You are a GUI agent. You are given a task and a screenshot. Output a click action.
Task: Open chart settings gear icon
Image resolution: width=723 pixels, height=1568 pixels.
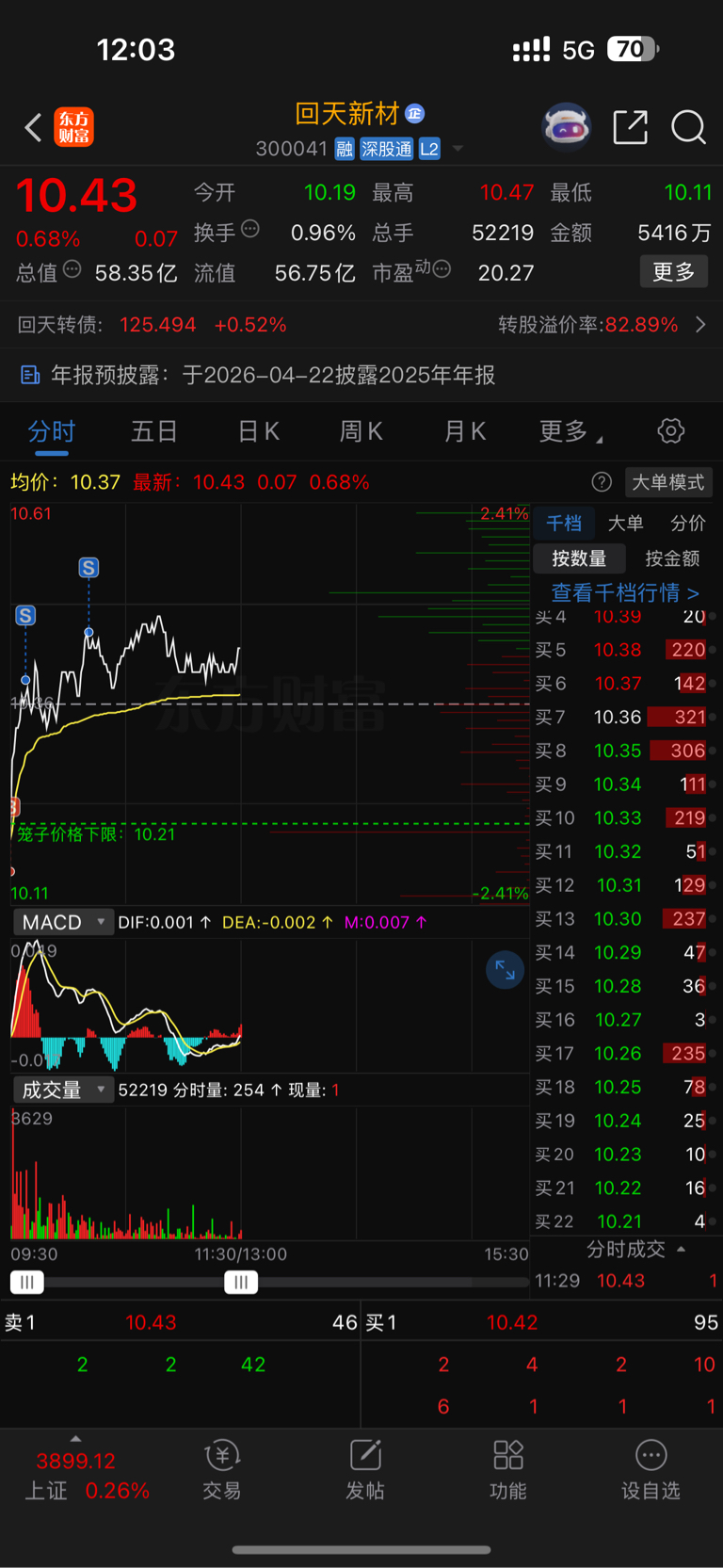pos(671,431)
